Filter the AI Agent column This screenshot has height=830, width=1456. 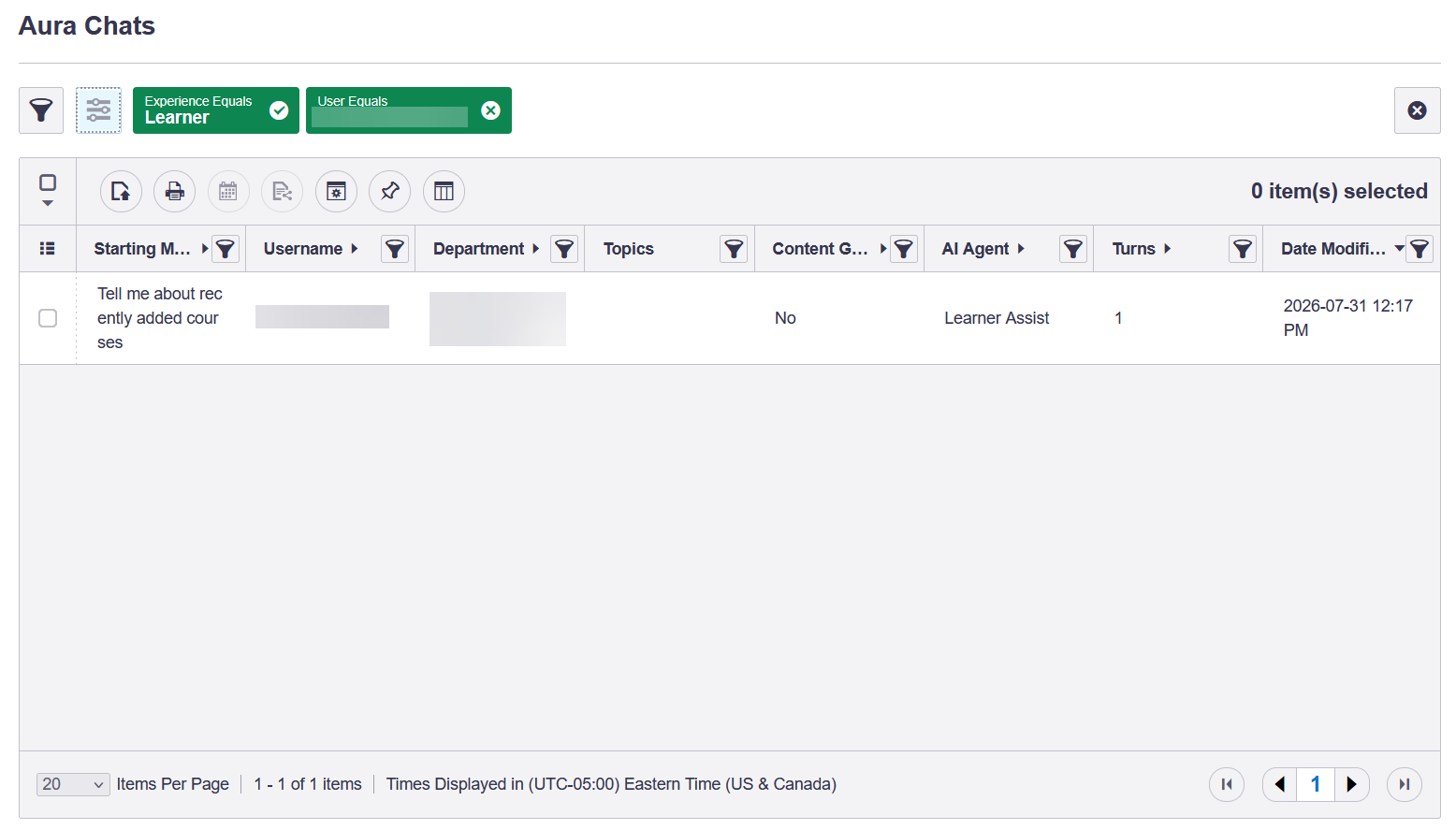point(1072,249)
